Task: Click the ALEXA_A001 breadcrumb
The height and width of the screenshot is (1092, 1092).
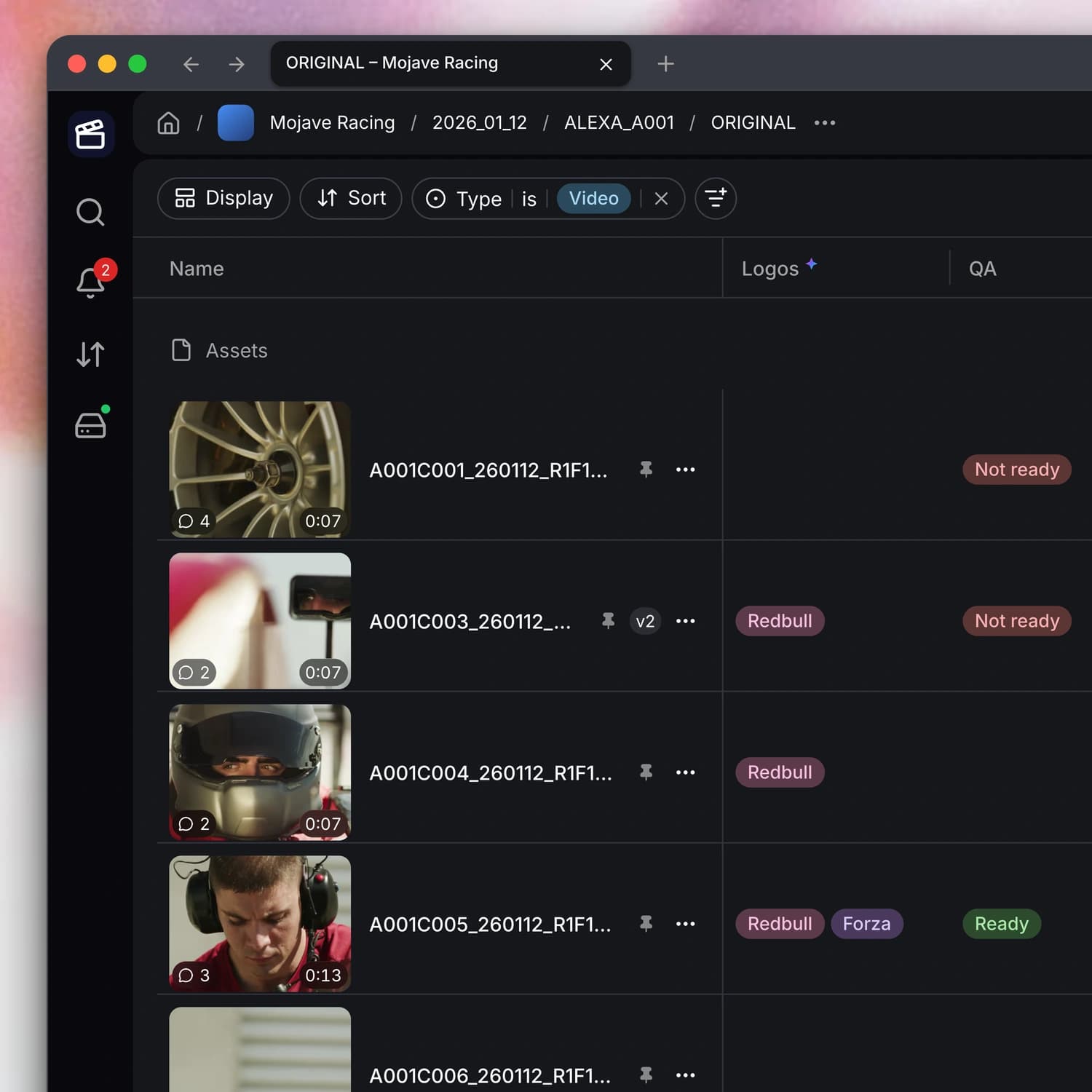Action: pos(620,123)
